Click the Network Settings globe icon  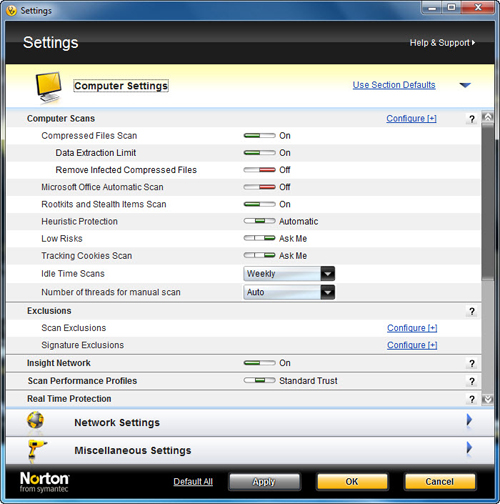pyautogui.click(x=35, y=421)
